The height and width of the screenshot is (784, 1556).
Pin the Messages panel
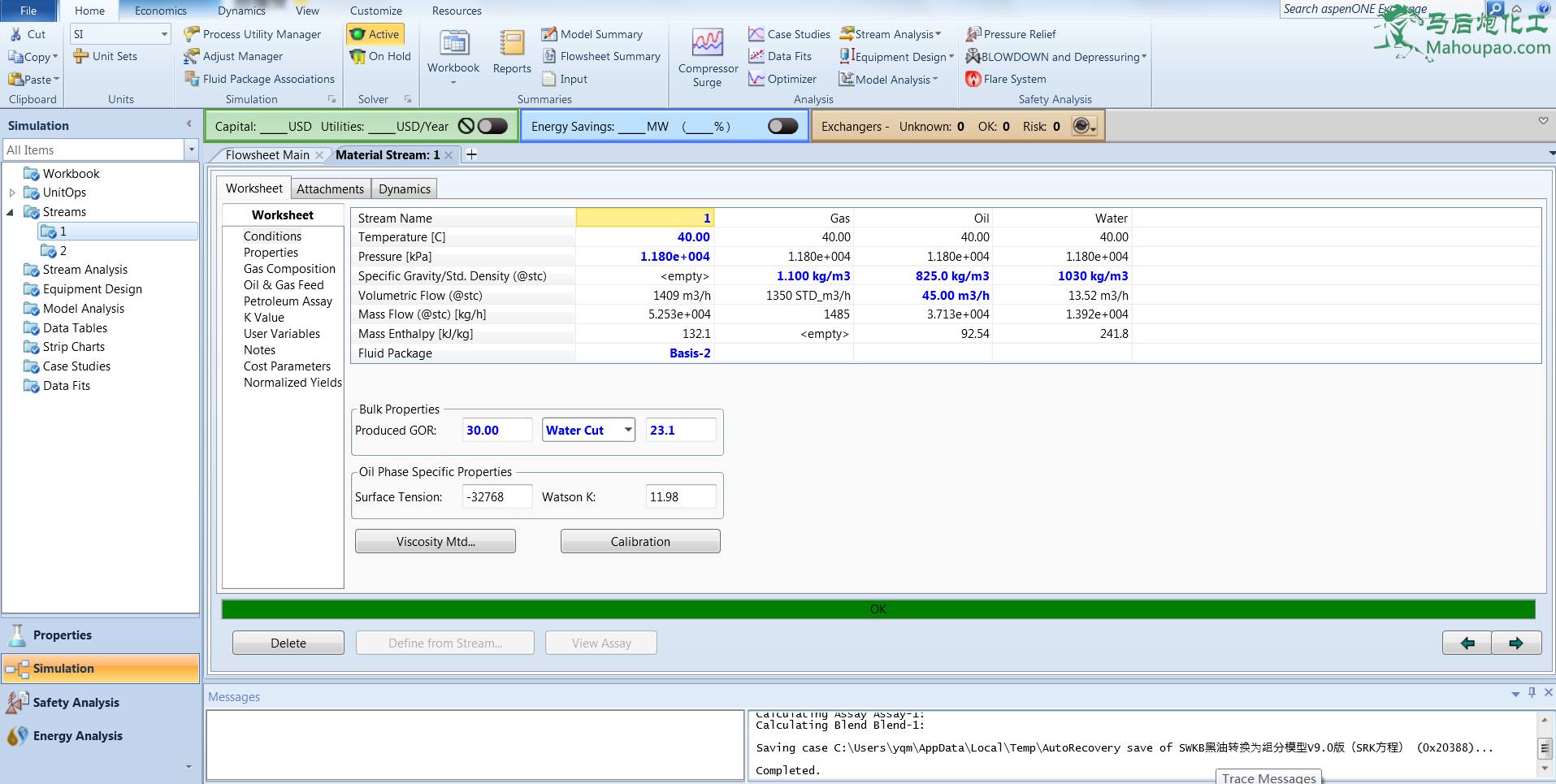(x=1532, y=692)
